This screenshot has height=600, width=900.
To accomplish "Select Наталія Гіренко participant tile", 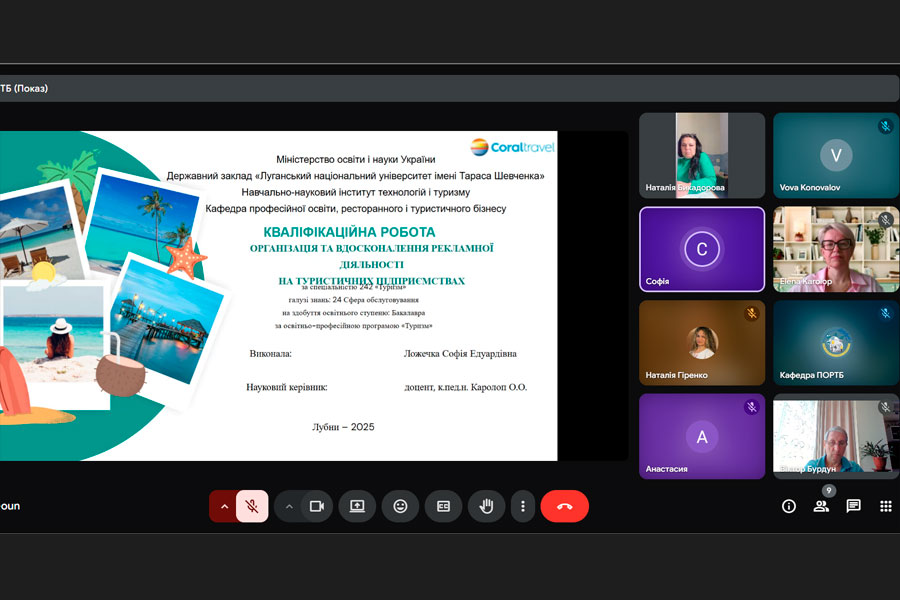I will click(x=702, y=343).
